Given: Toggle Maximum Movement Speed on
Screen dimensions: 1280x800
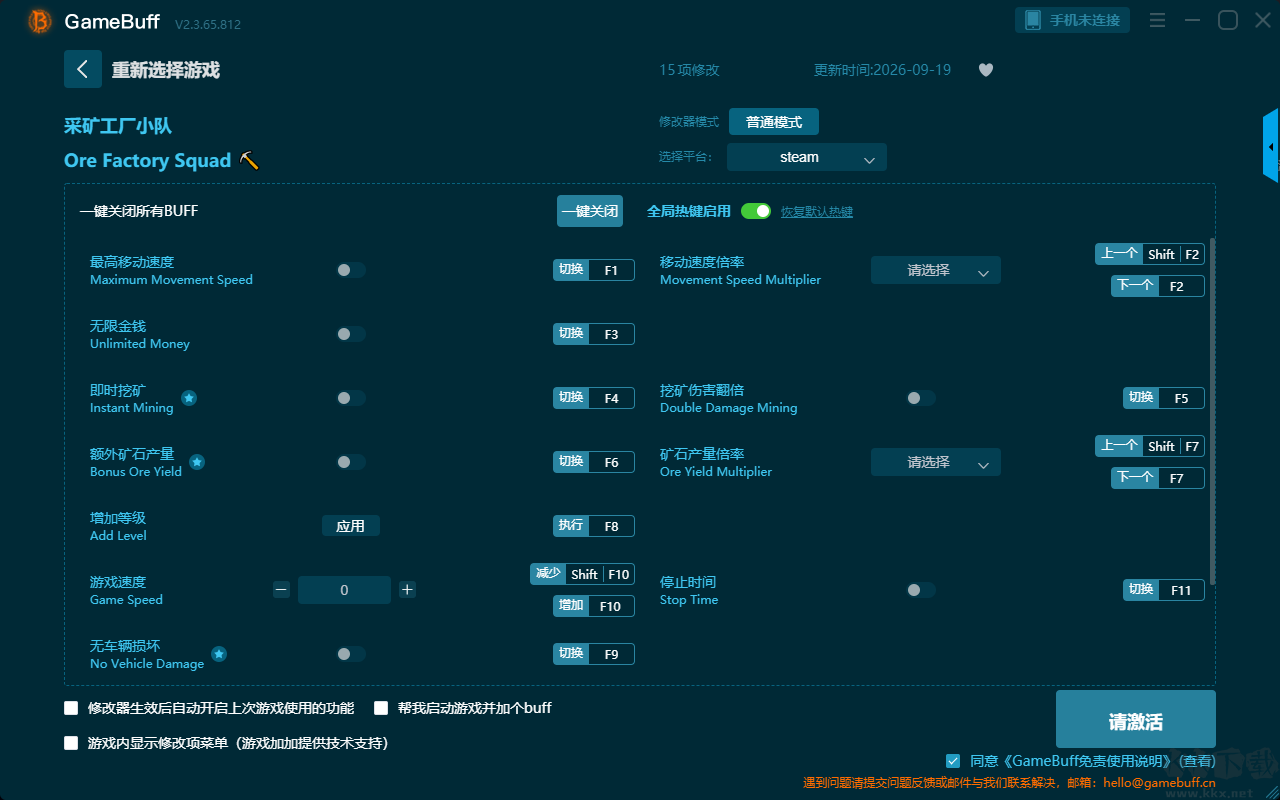Looking at the screenshot, I should point(350,270).
